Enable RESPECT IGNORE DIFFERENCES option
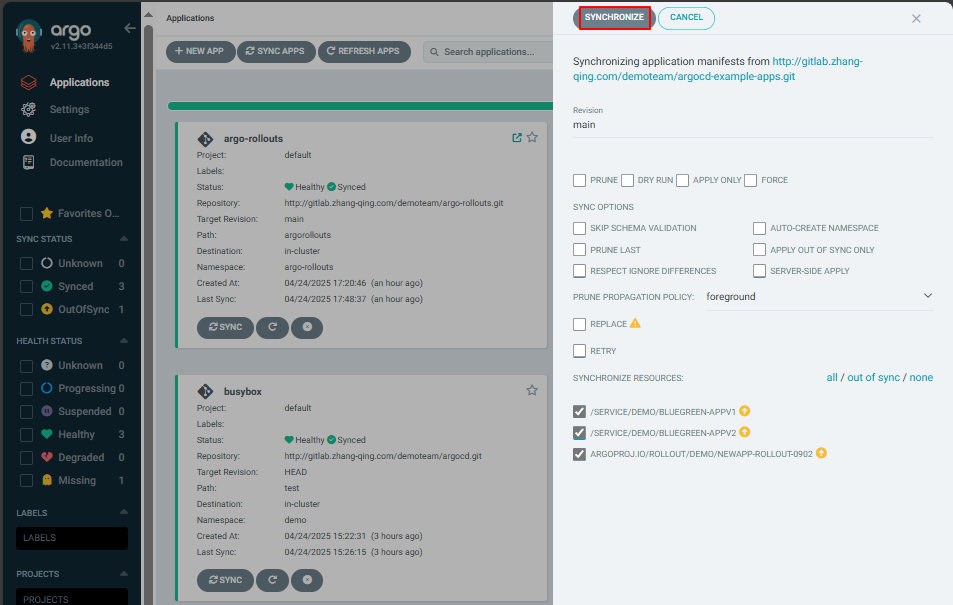 (x=579, y=271)
